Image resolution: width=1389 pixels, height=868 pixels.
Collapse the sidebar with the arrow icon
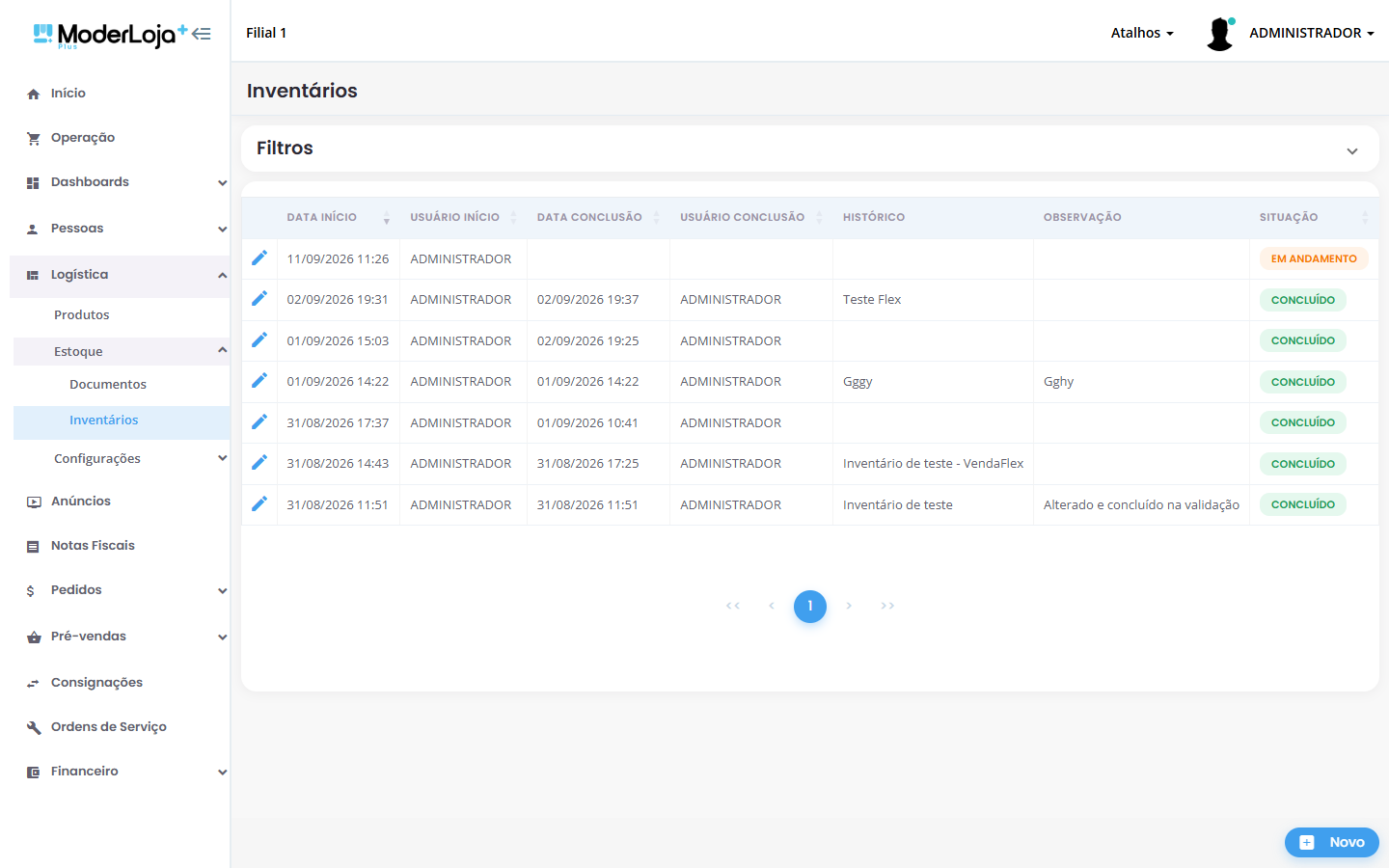click(201, 34)
